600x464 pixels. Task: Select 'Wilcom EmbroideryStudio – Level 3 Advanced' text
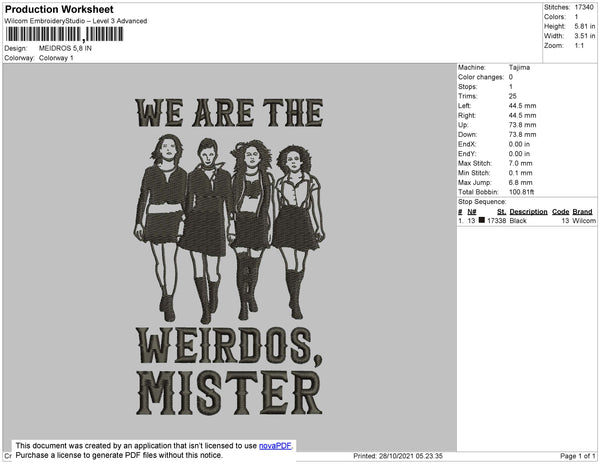(76, 21)
